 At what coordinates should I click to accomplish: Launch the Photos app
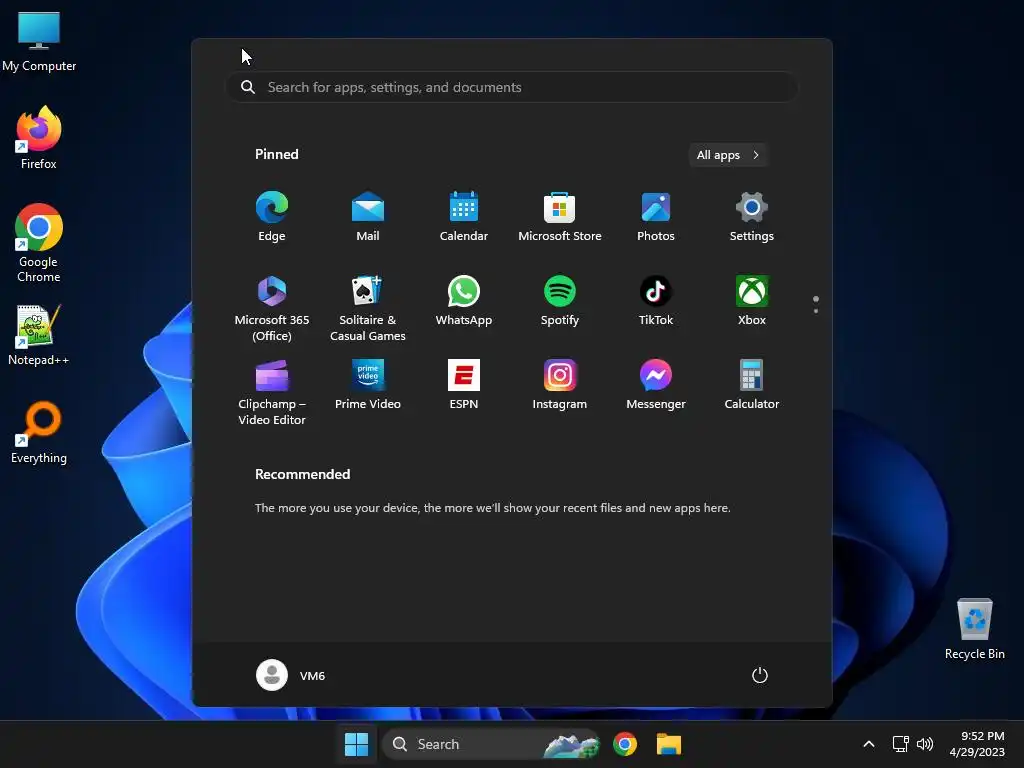(x=656, y=216)
